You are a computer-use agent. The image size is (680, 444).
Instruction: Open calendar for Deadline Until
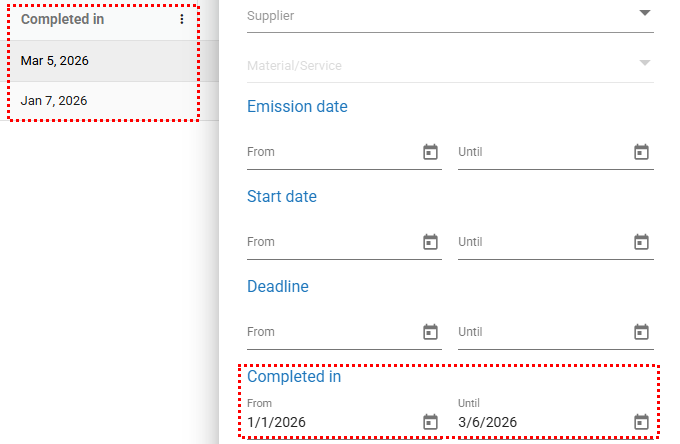pyautogui.click(x=641, y=332)
